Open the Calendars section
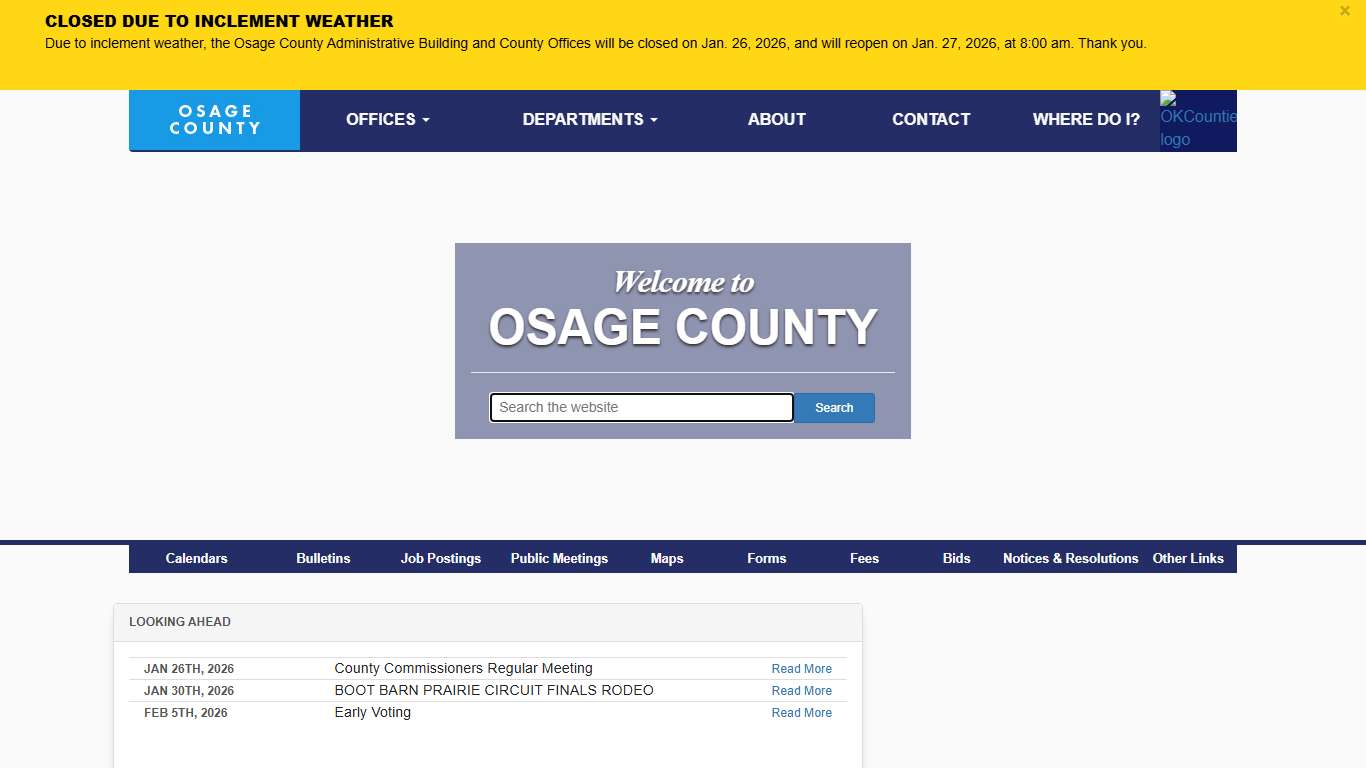This screenshot has width=1366, height=768. (x=196, y=558)
